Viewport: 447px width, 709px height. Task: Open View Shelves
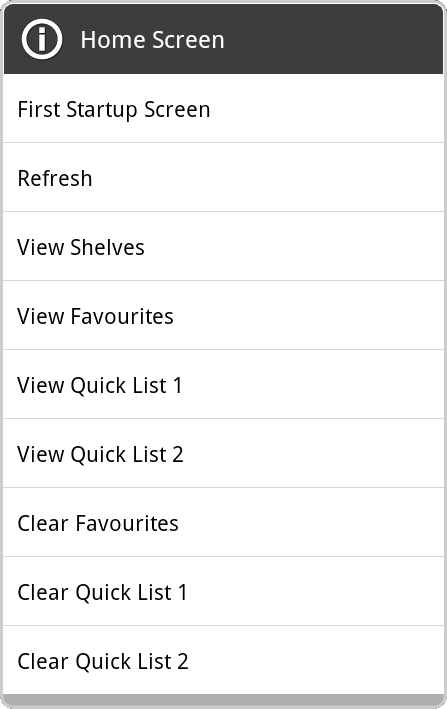coord(223,246)
